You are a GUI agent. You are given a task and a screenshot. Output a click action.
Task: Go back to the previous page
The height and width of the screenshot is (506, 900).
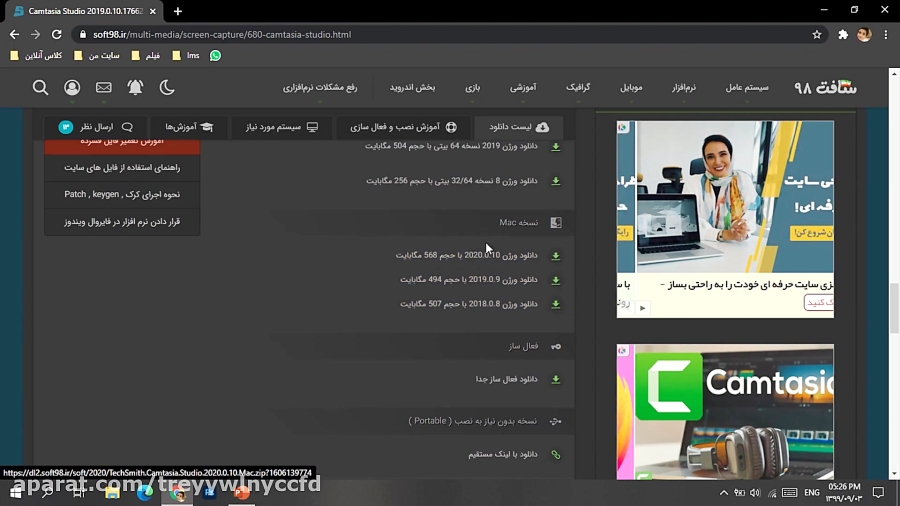(x=14, y=34)
